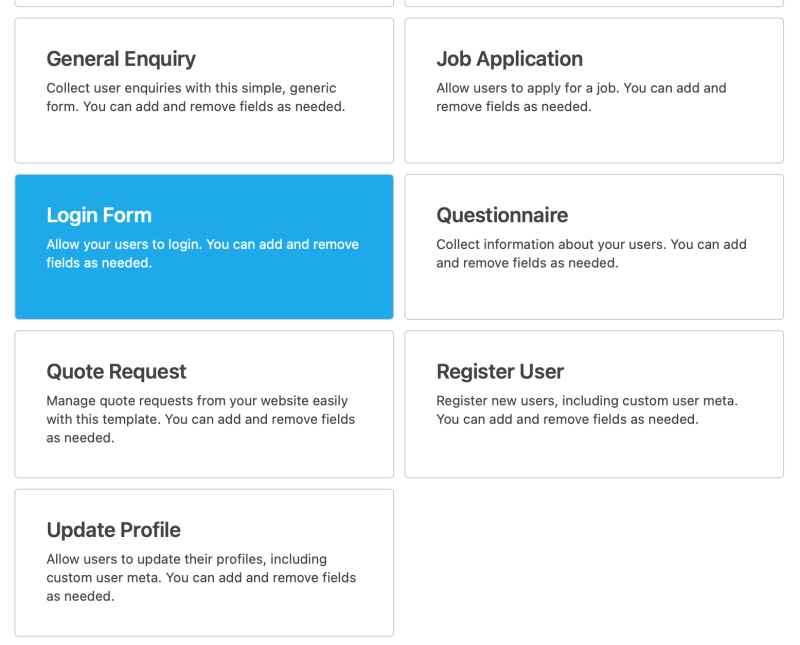This screenshot has height=645, width=800.
Task: Click the Questionnaire card heading
Action: [501, 215]
